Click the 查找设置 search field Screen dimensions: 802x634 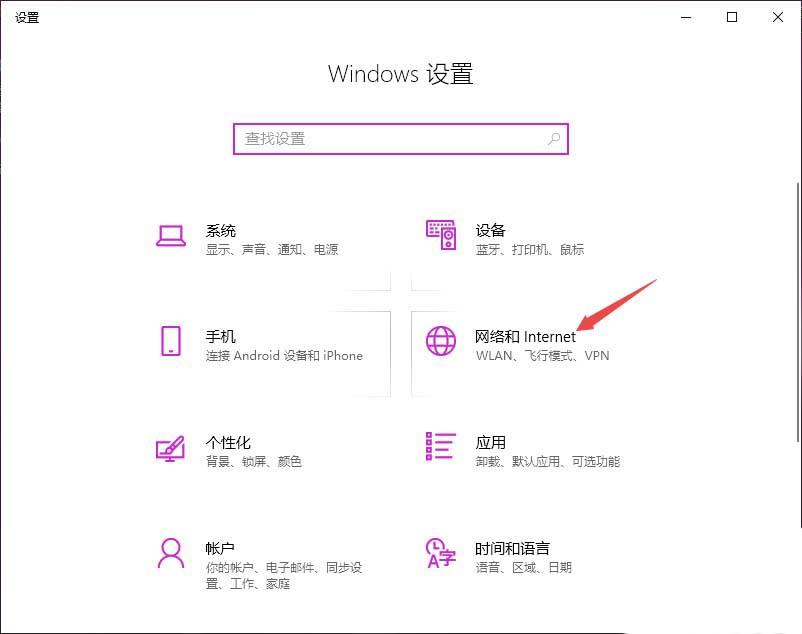coord(401,139)
